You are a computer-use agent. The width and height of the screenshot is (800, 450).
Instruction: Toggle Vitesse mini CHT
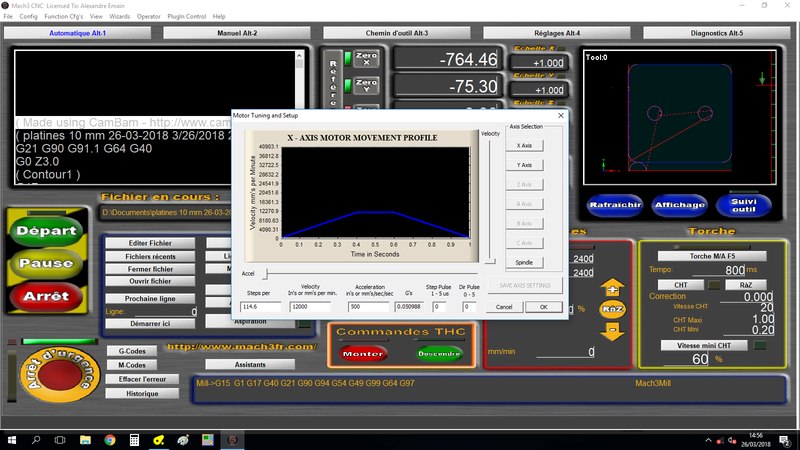(704, 345)
